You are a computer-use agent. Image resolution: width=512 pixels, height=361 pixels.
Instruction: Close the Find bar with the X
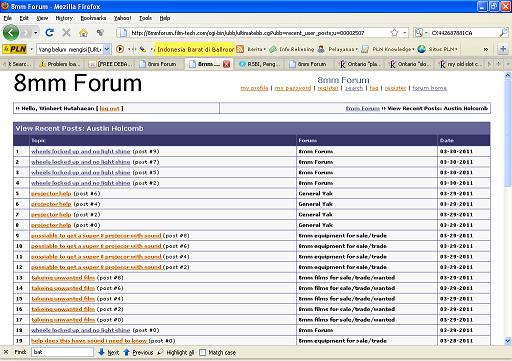point(6,352)
